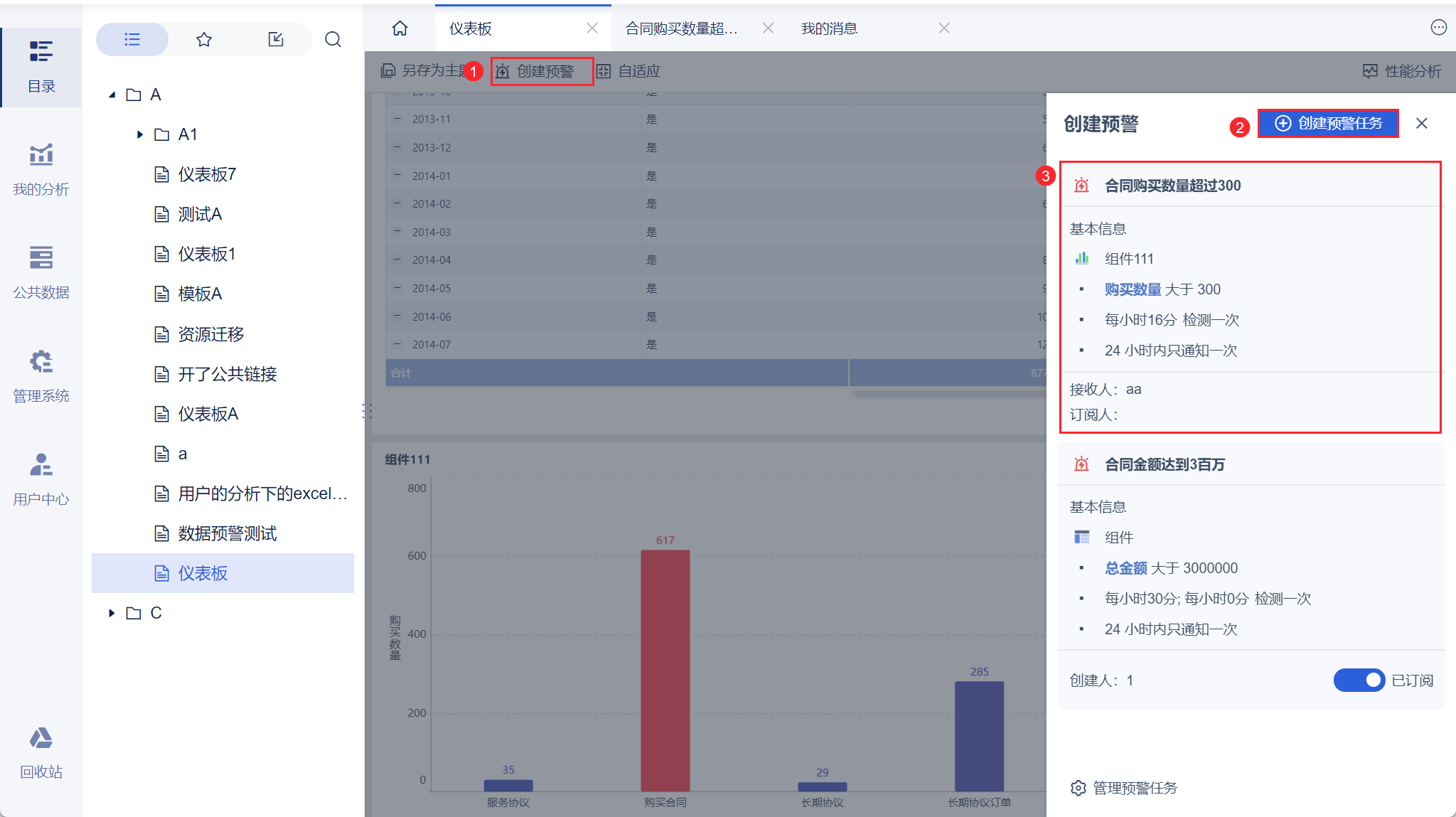Viewport: 1456px width, 817px height.
Task: Click the search magnifier icon
Action: 333,39
